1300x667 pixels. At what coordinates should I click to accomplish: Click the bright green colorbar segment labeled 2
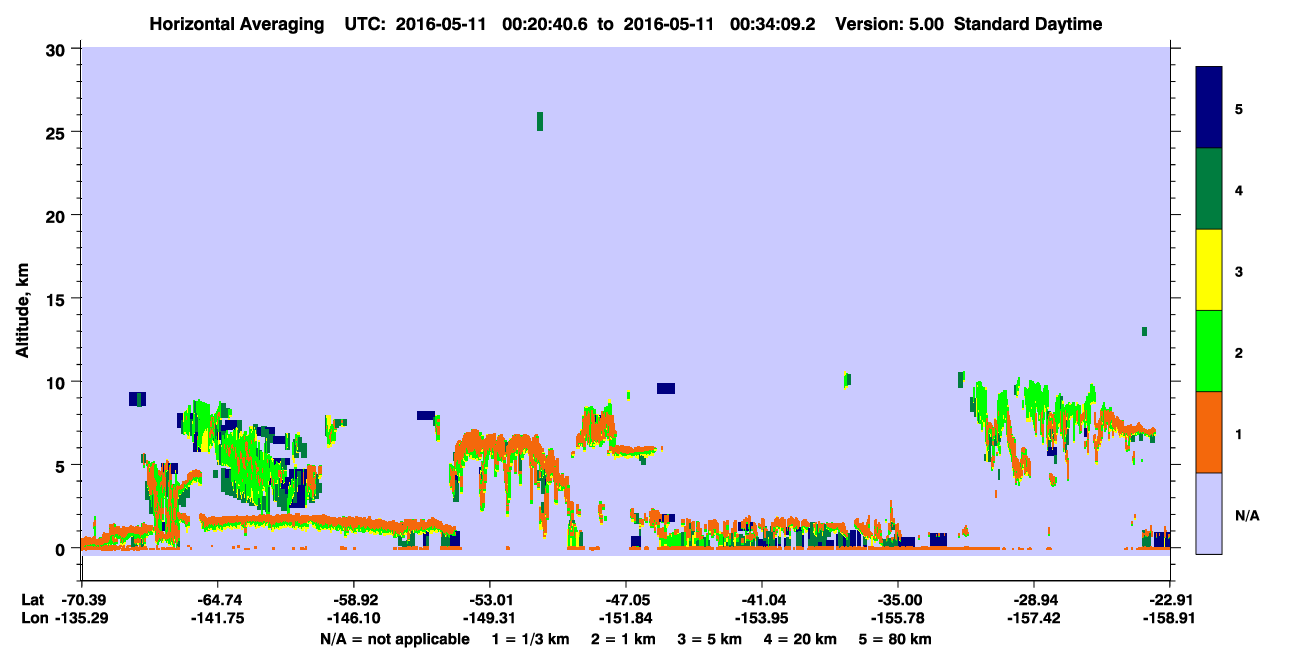tap(1209, 350)
